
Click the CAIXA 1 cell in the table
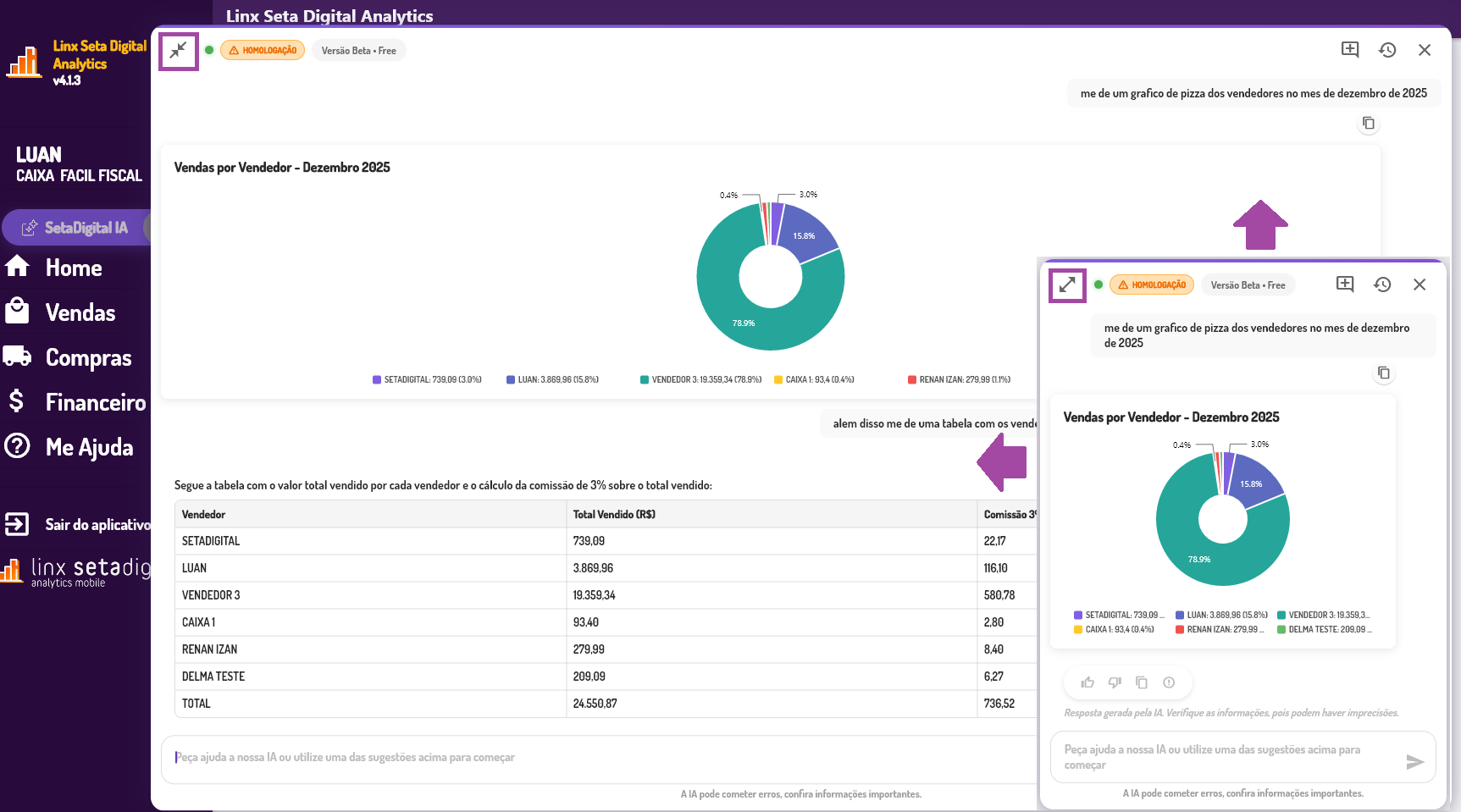point(370,622)
